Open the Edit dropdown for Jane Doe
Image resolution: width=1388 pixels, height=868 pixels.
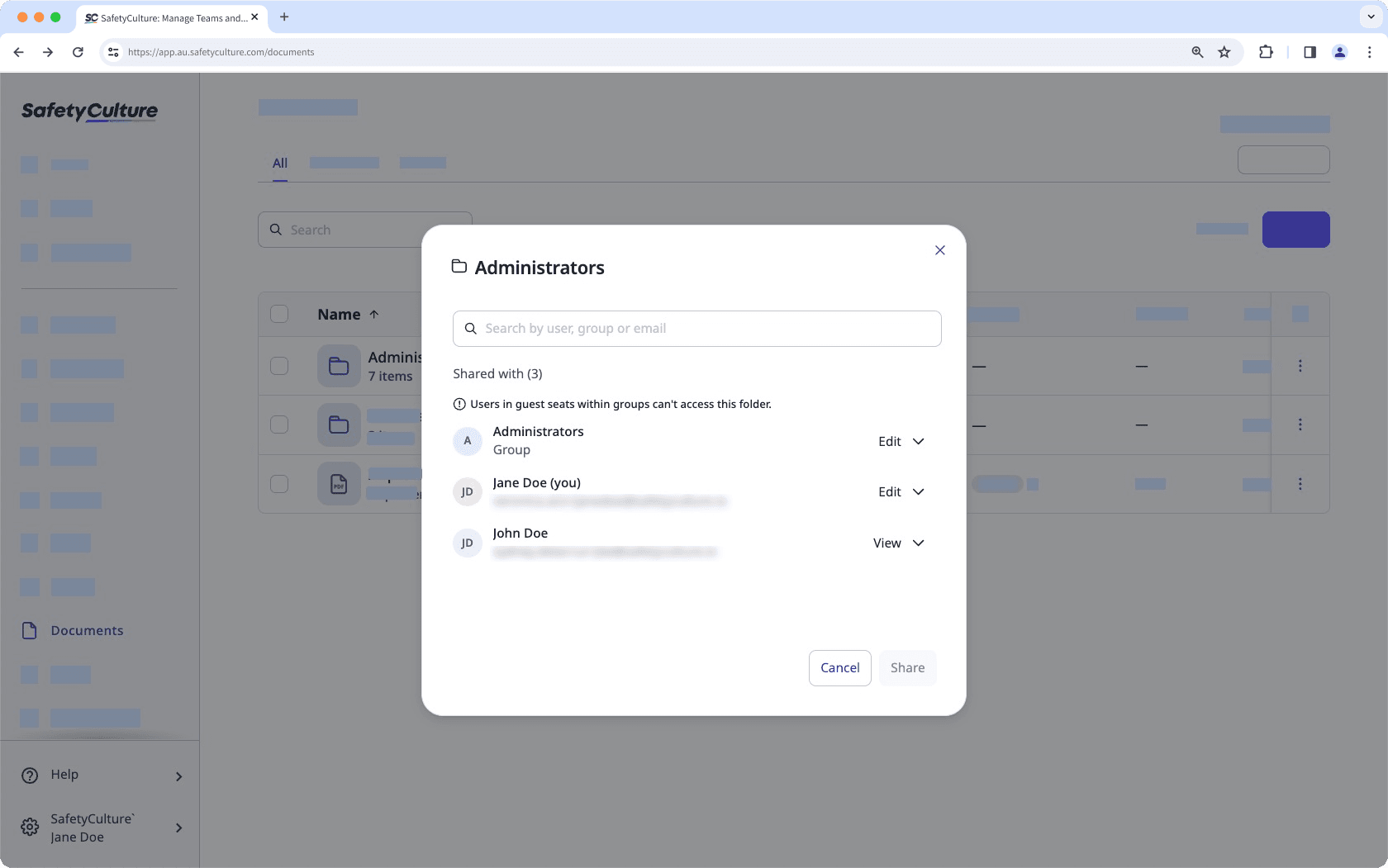pyautogui.click(x=901, y=491)
